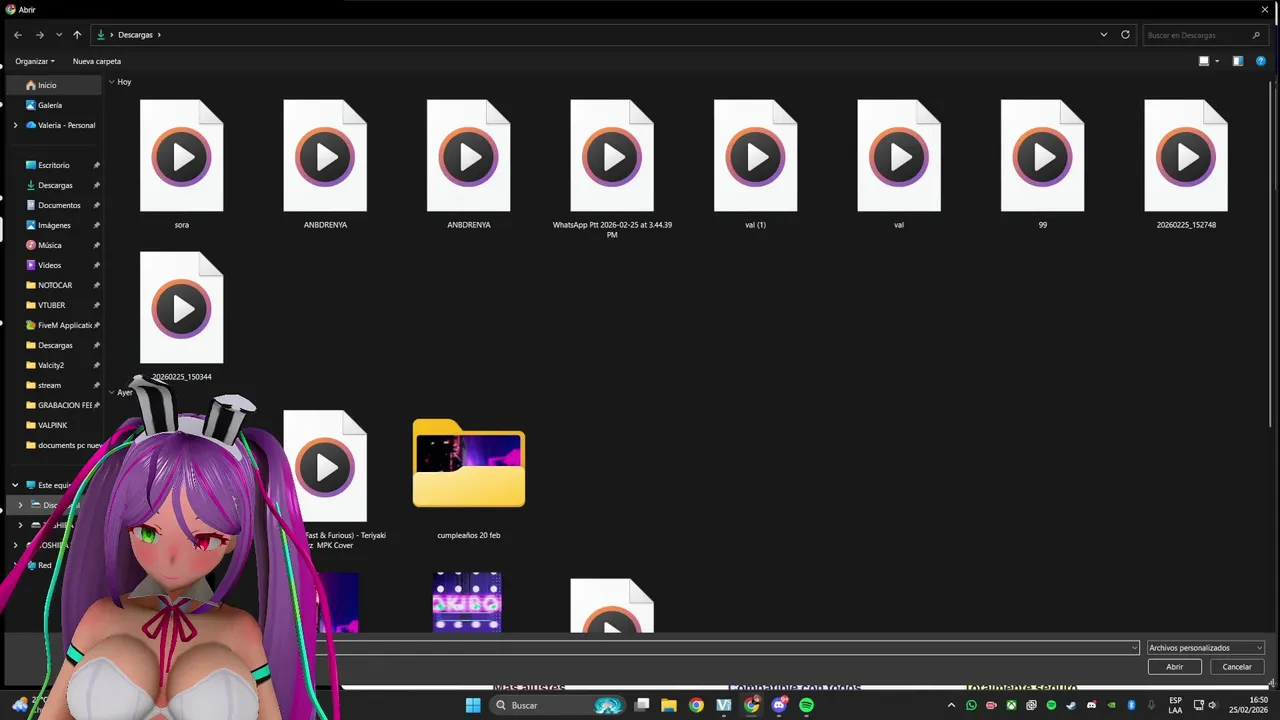Collapse the Ayer group
1280x720 pixels.
[111, 392]
